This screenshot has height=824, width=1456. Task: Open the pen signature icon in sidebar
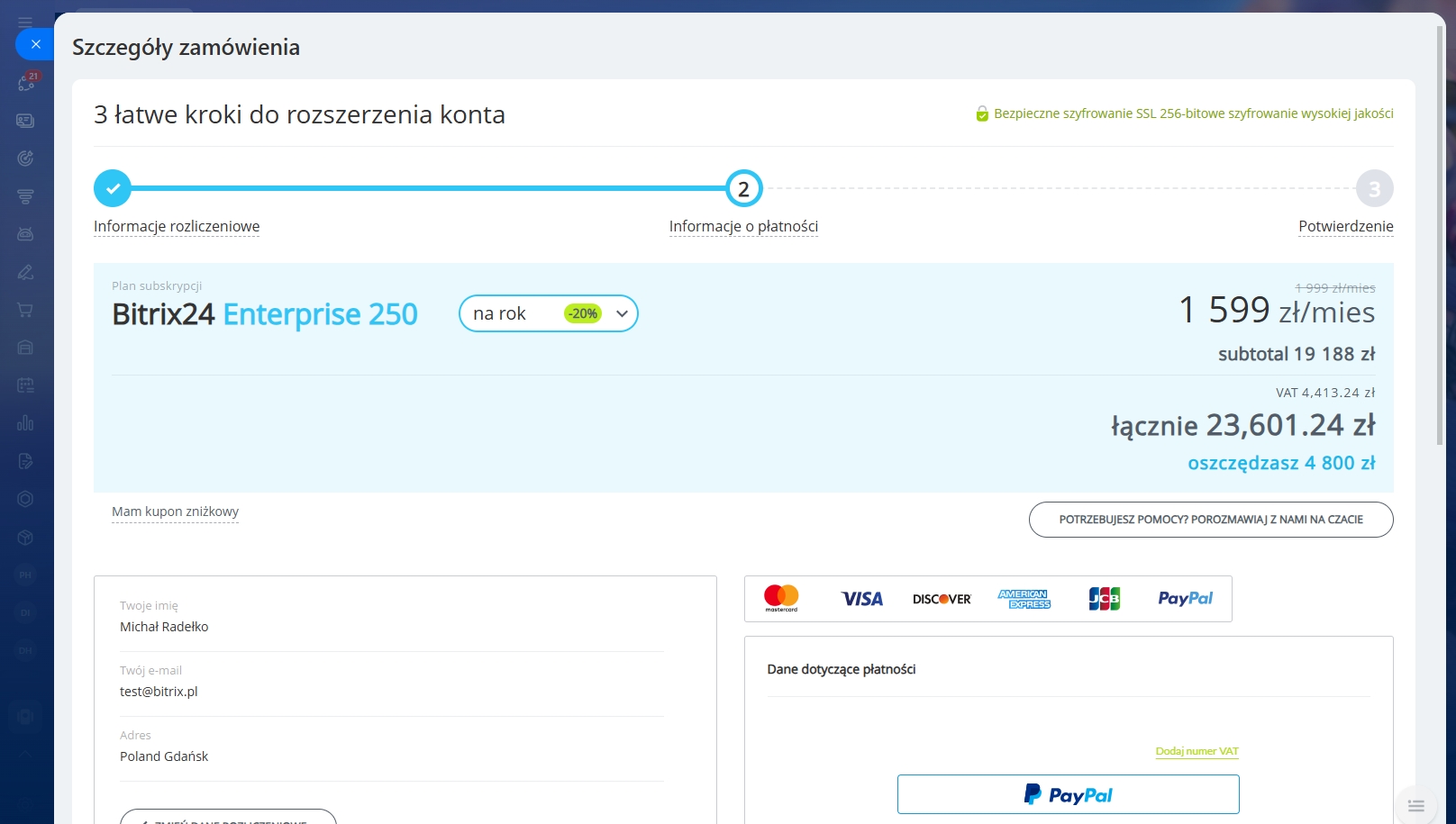pos(25,272)
